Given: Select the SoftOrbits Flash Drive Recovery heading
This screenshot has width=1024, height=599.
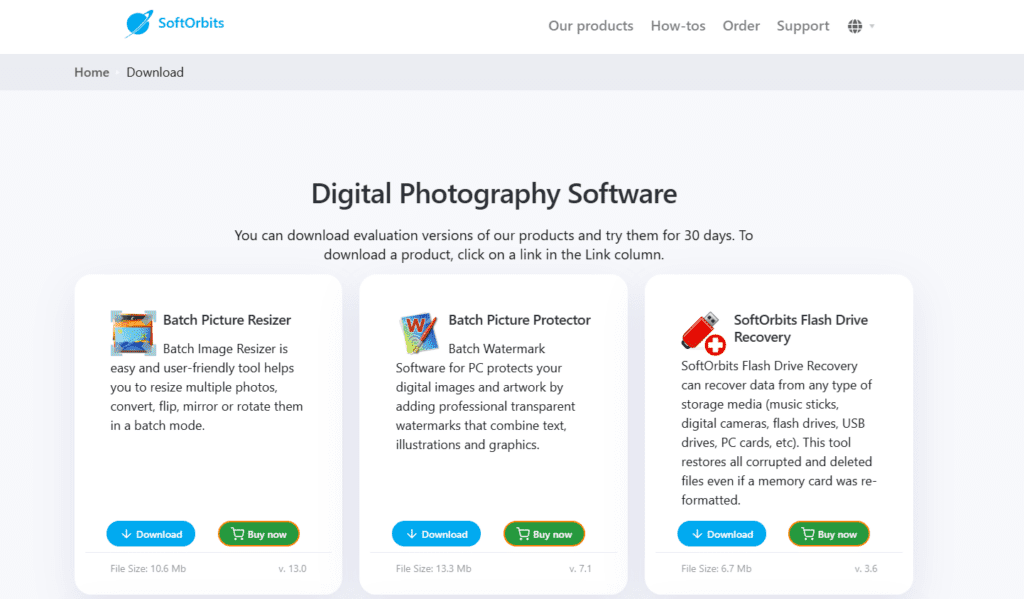Looking at the screenshot, I should tap(800, 328).
